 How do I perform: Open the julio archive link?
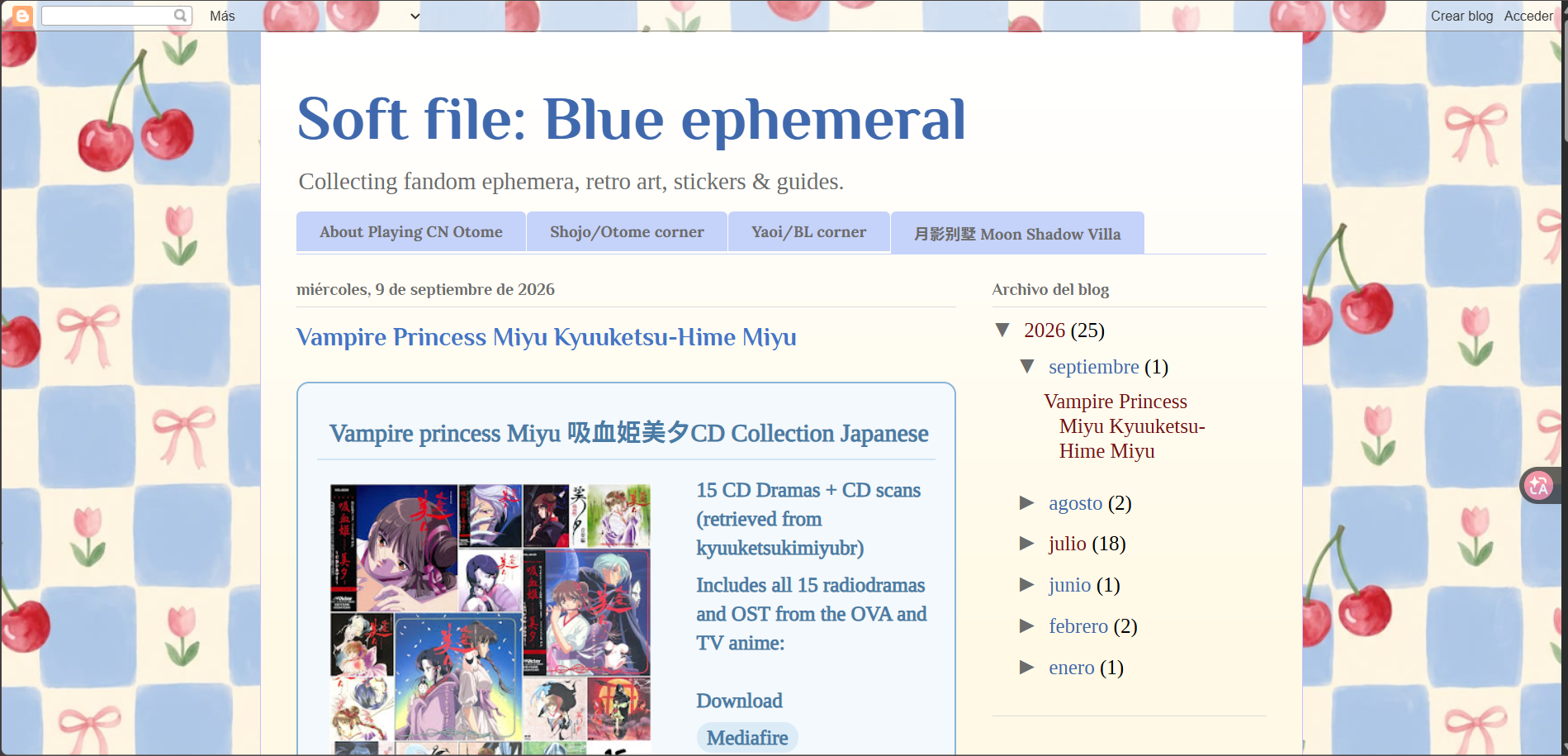pyautogui.click(x=1068, y=544)
